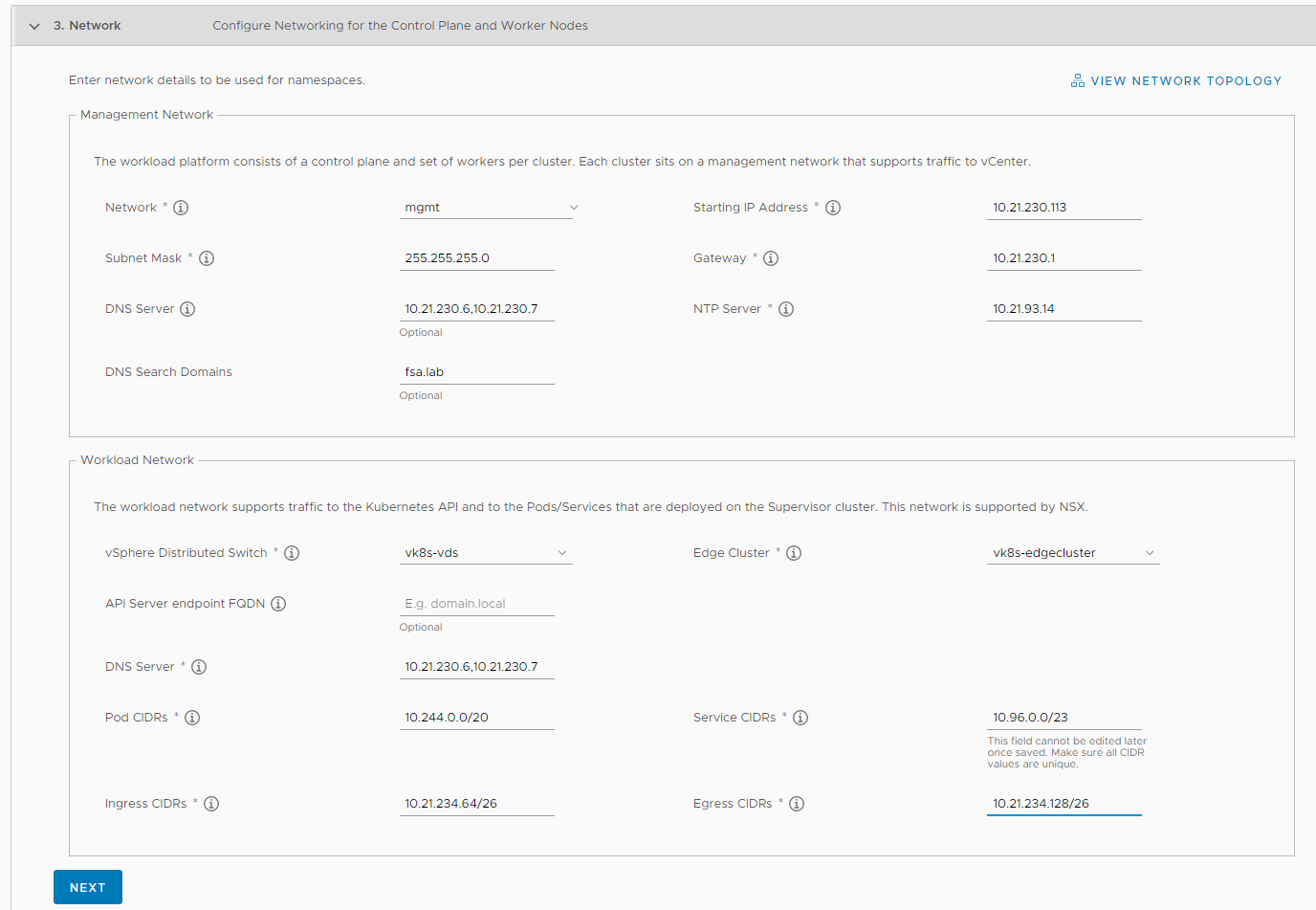Collapse the 3. Network section chevron
The height and width of the screenshot is (910, 1316).
pyautogui.click(x=34, y=26)
